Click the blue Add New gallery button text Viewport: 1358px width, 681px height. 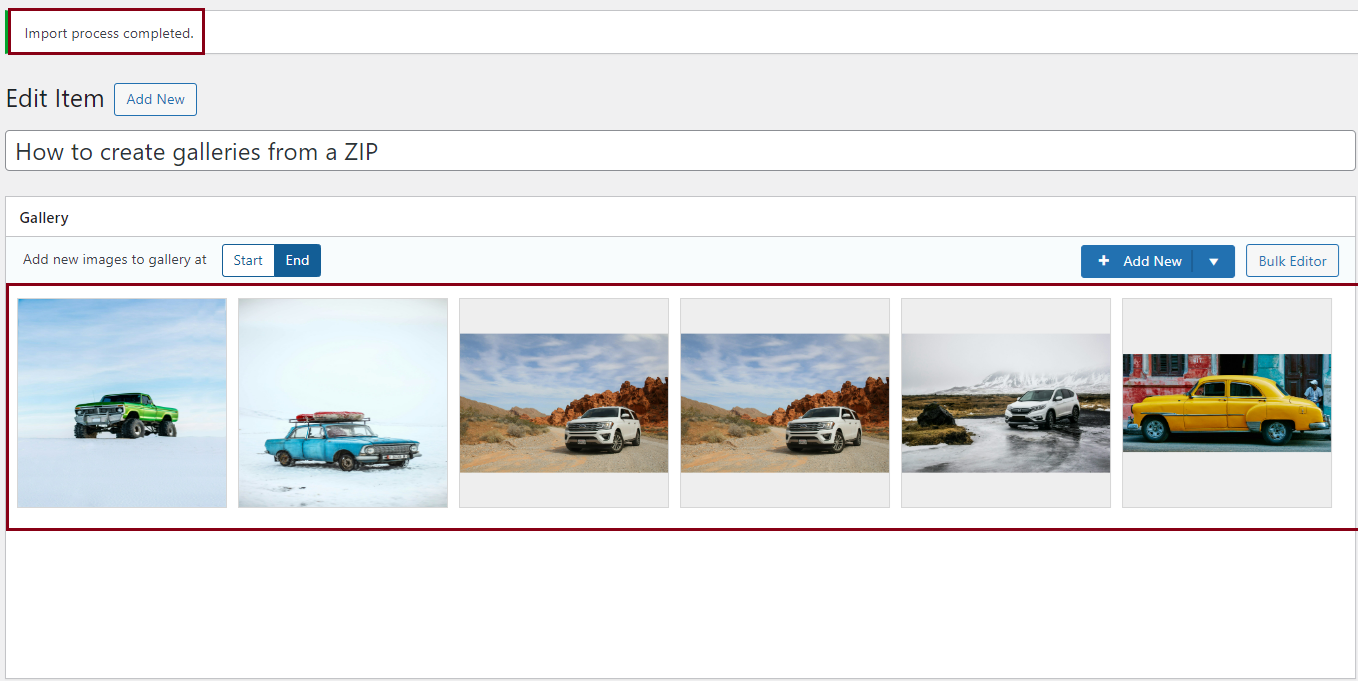pyautogui.click(x=1152, y=261)
